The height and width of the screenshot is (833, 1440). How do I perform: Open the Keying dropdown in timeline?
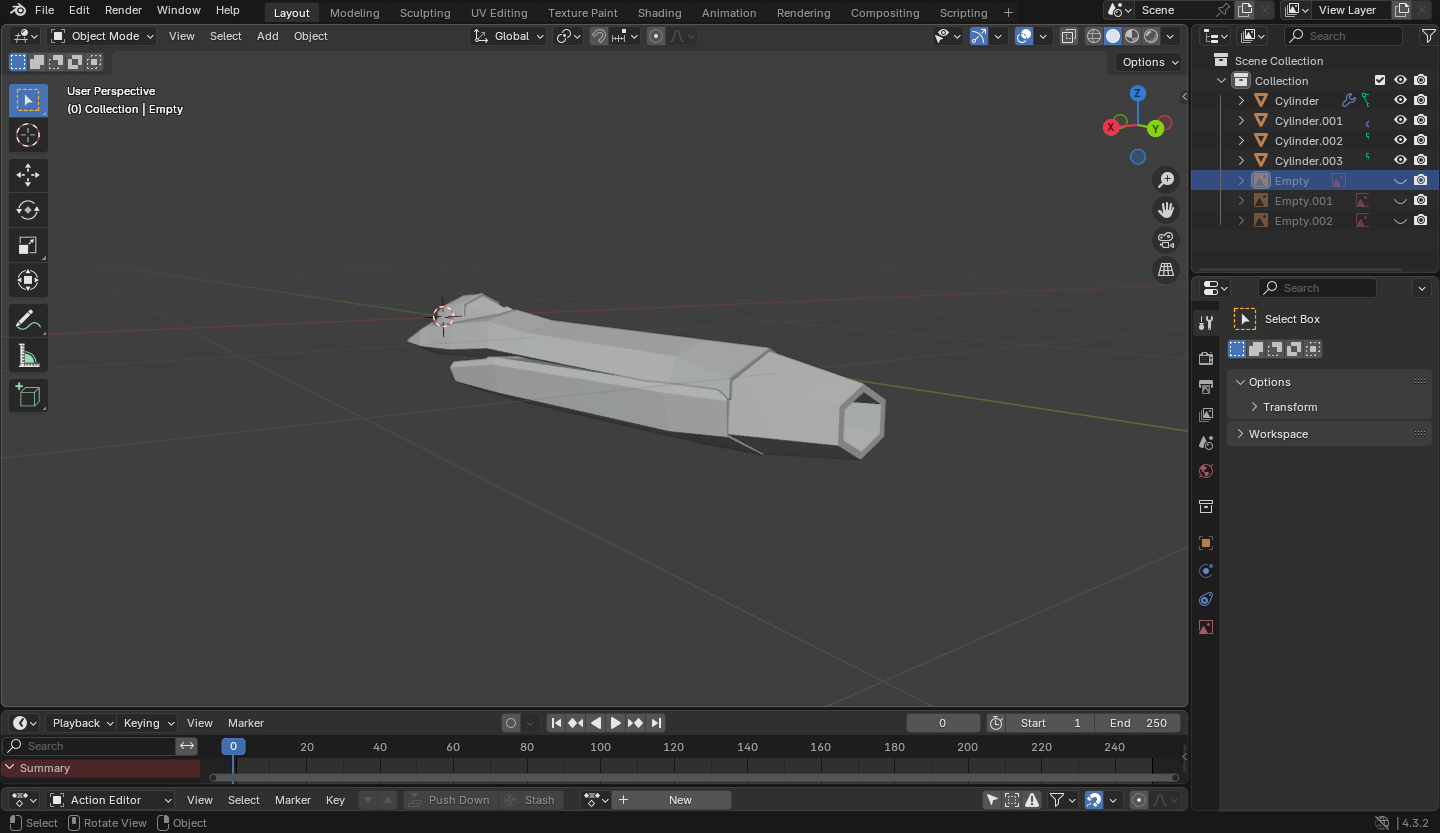(148, 723)
